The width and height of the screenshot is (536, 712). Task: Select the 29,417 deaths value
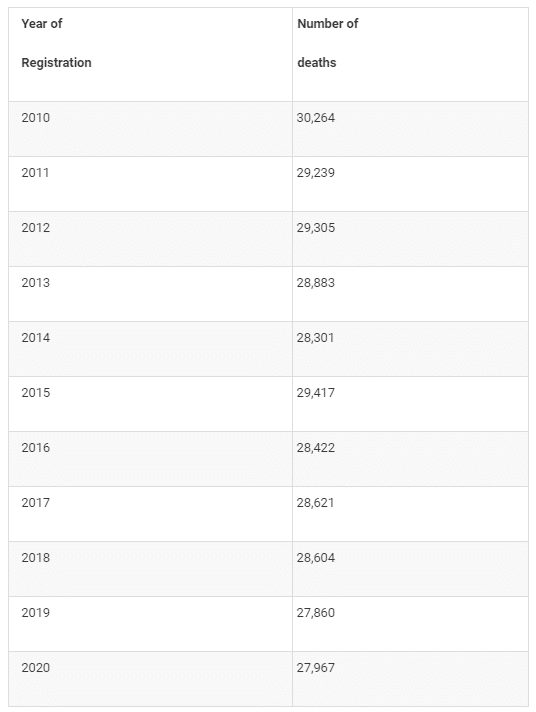point(316,392)
